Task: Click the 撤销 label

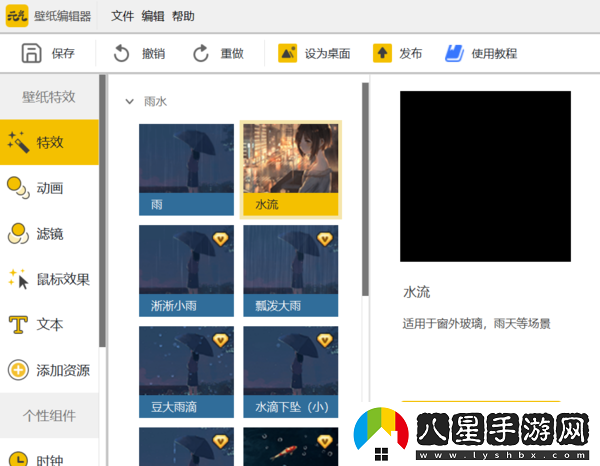Action: (x=153, y=53)
